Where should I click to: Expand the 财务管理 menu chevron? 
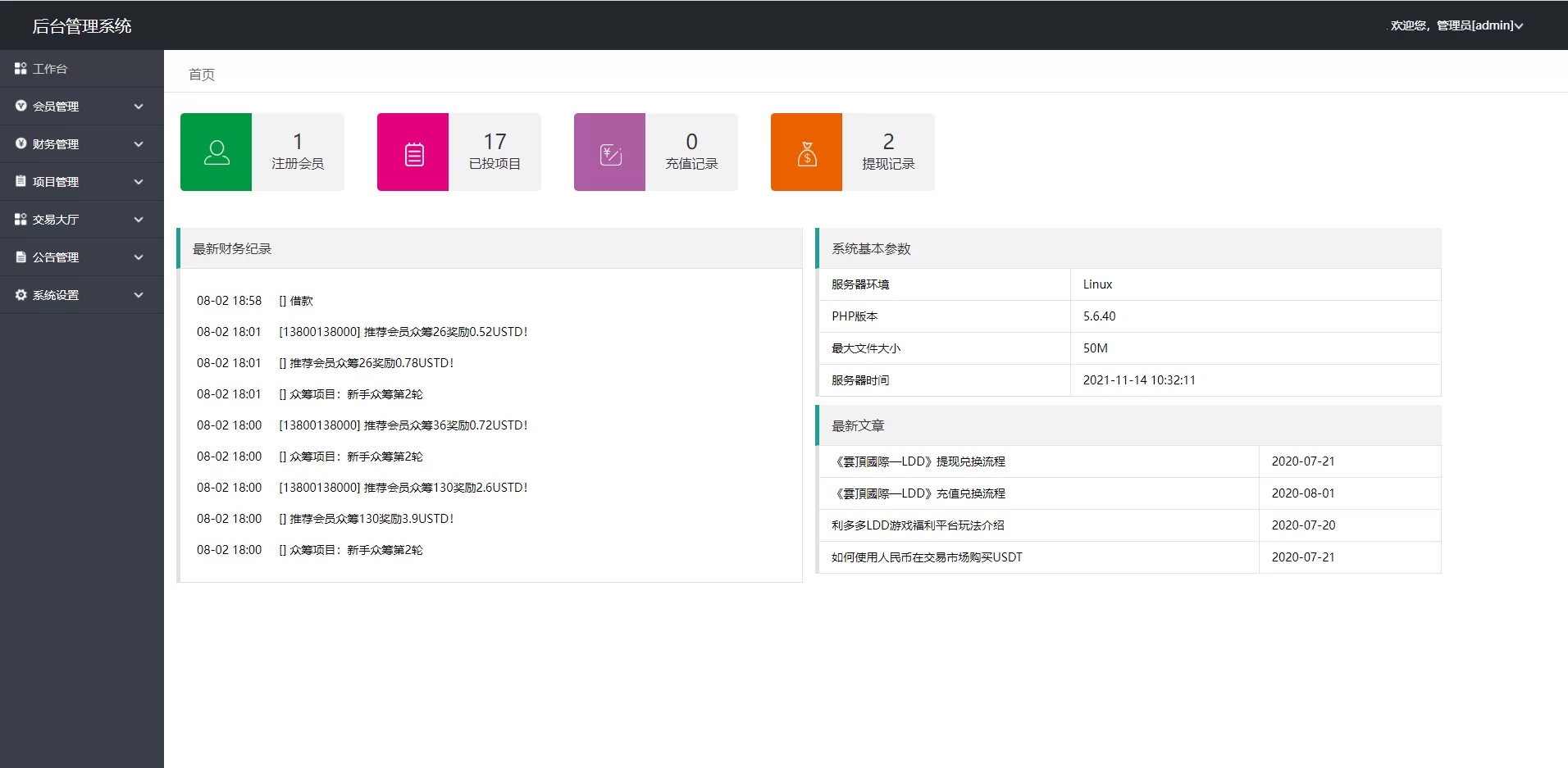pyautogui.click(x=139, y=143)
